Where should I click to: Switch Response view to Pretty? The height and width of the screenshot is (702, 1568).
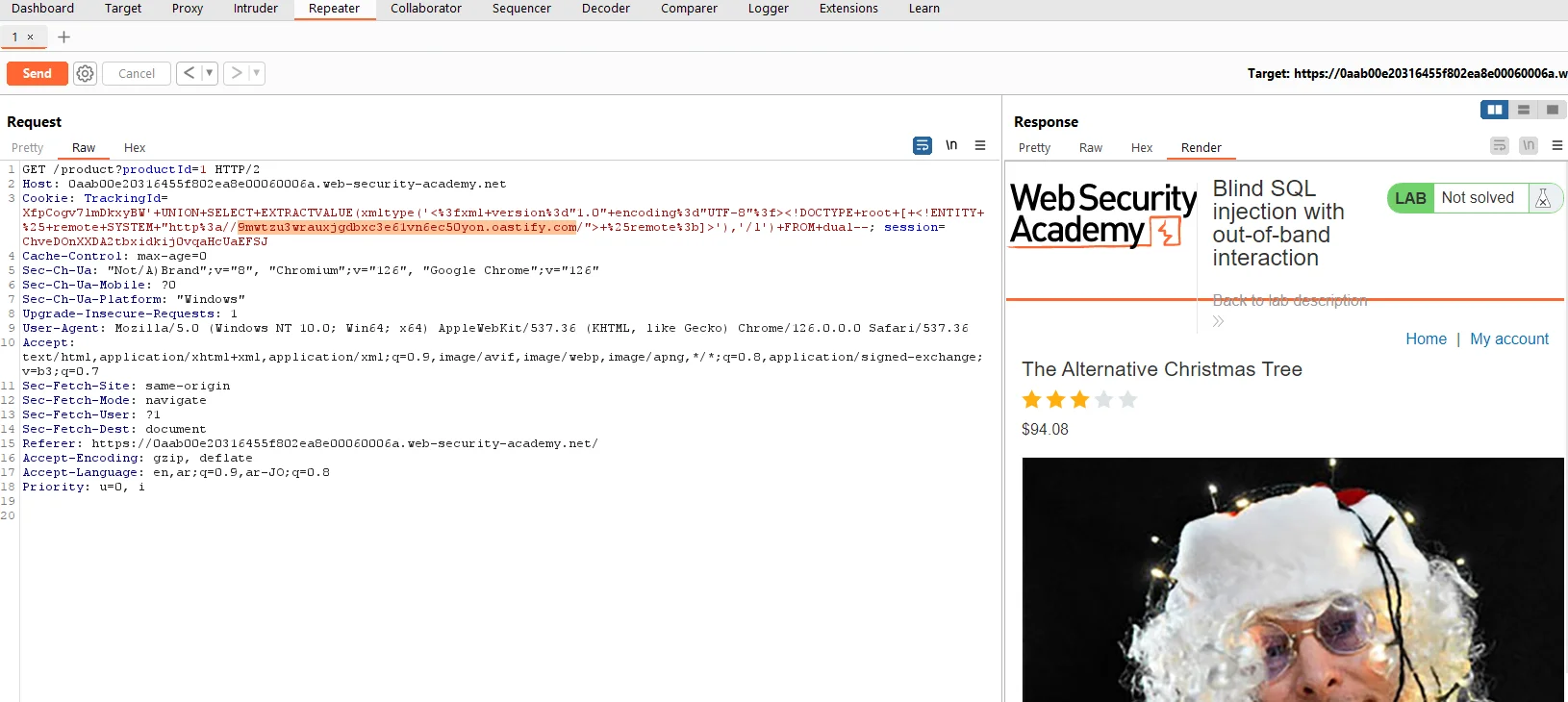click(1035, 148)
